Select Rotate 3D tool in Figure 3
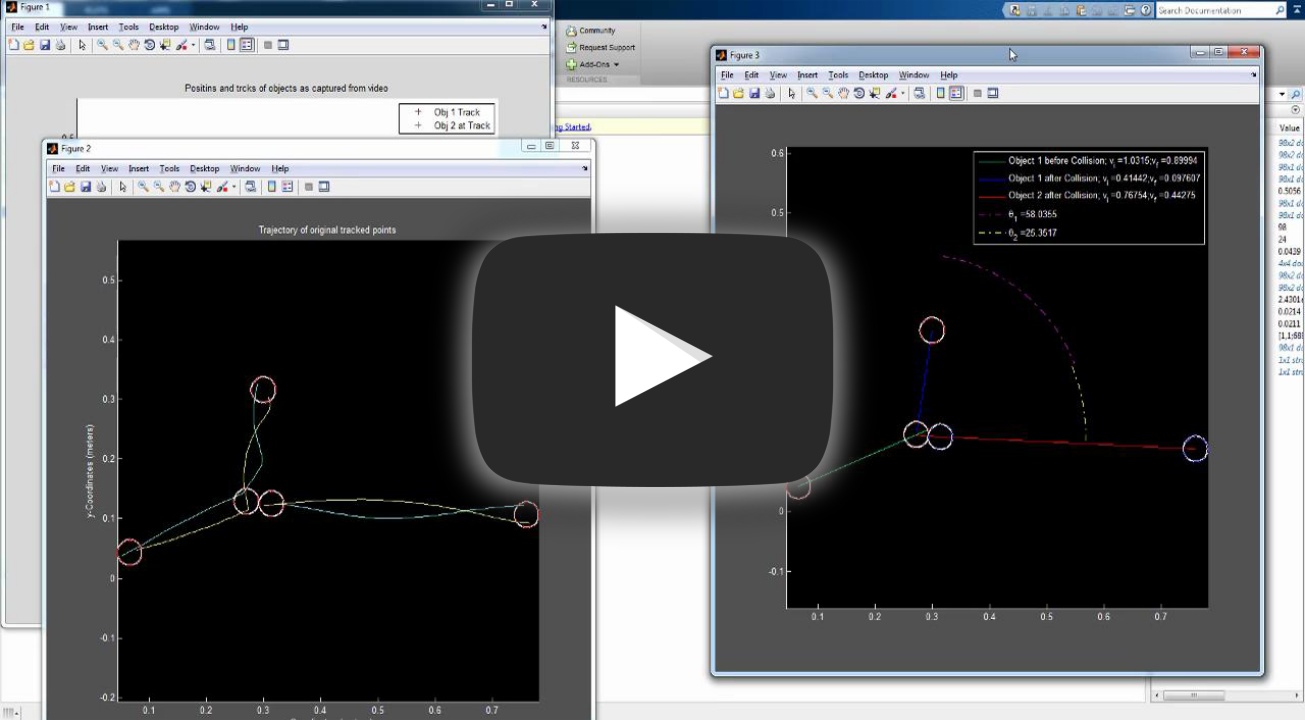The height and width of the screenshot is (720, 1305). [x=859, y=93]
